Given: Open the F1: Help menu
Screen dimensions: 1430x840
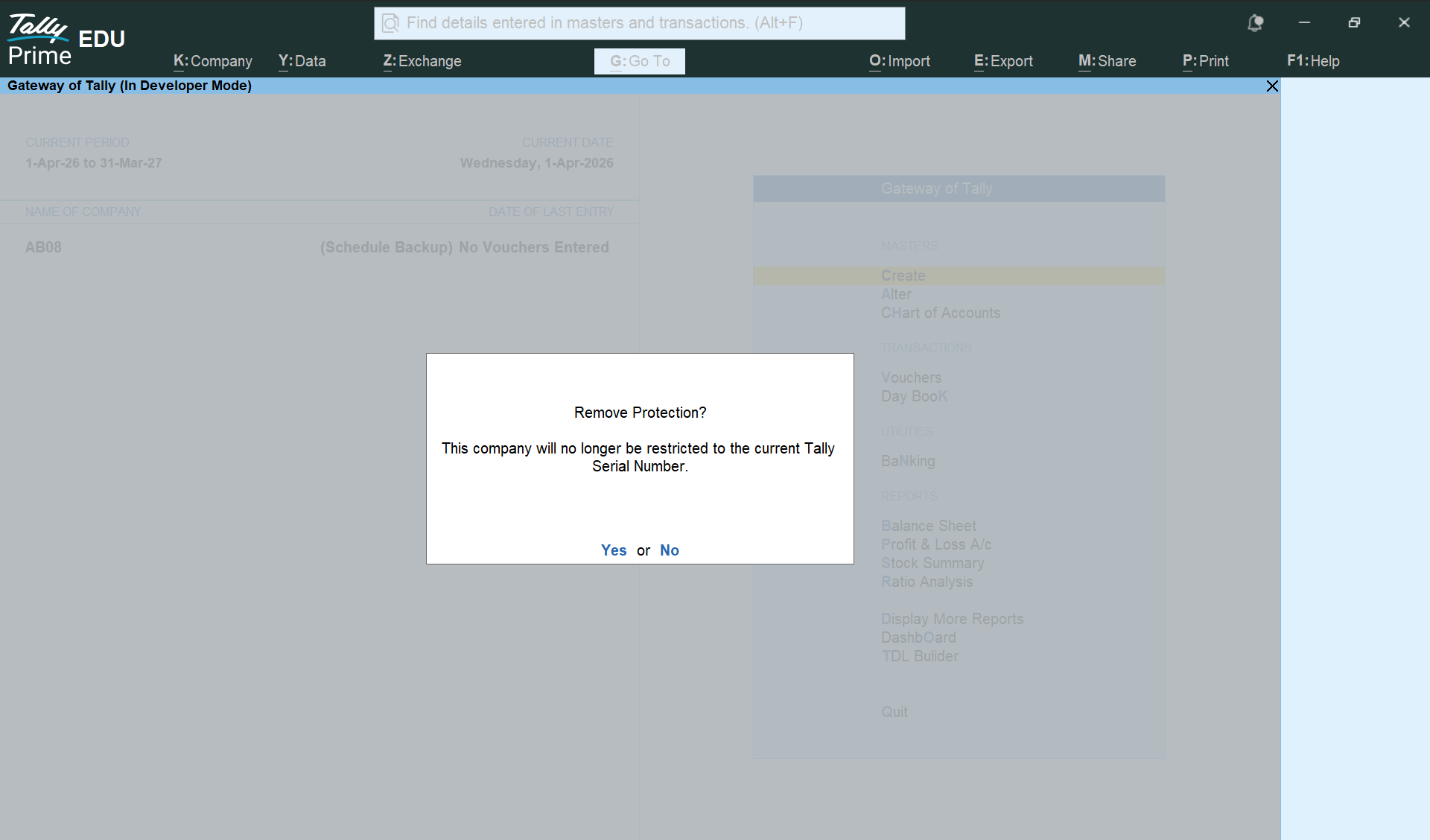Looking at the screenshot, I should (x=1313, y=61).
